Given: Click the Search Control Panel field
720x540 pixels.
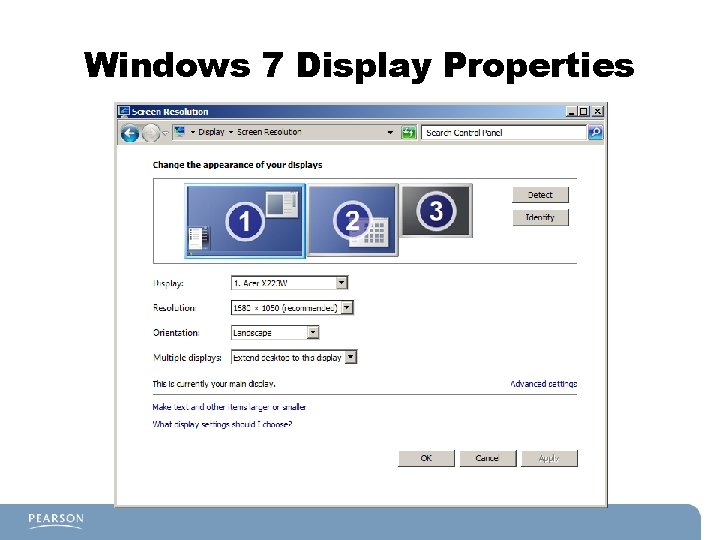Looking at the screenshot, I should [x=504, y=133].
